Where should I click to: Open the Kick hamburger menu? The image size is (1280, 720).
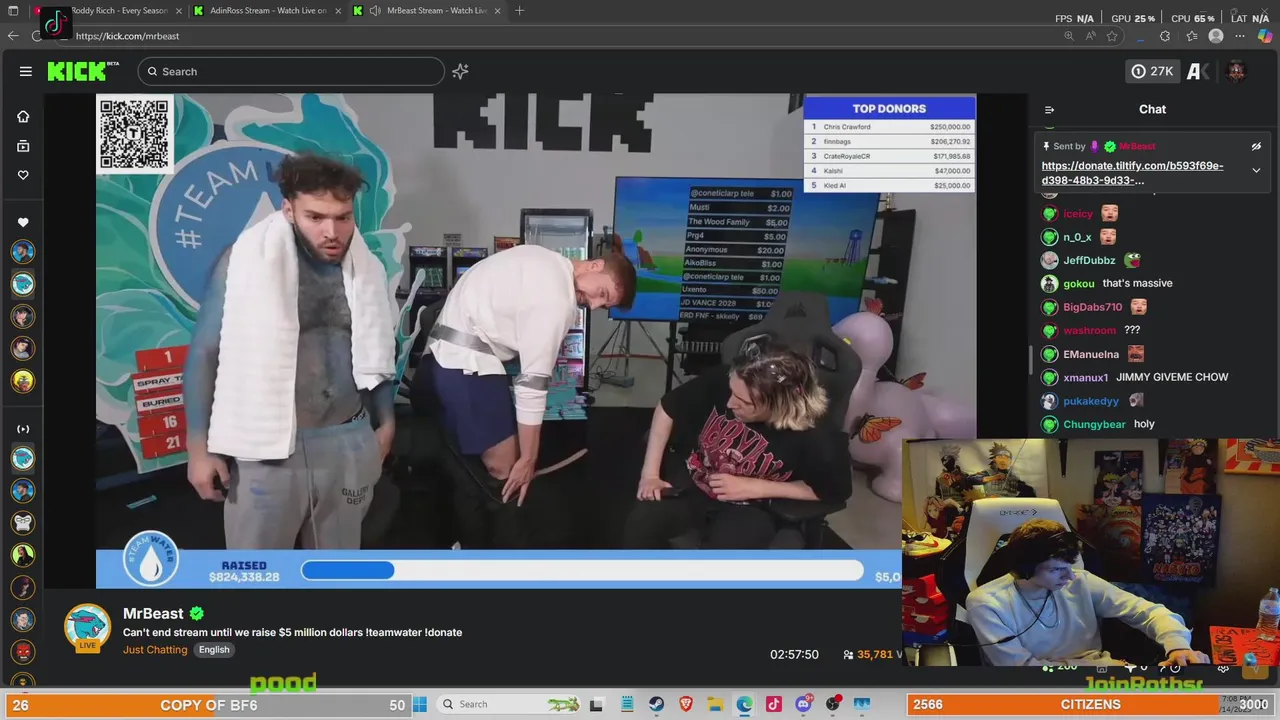[25, 71]
